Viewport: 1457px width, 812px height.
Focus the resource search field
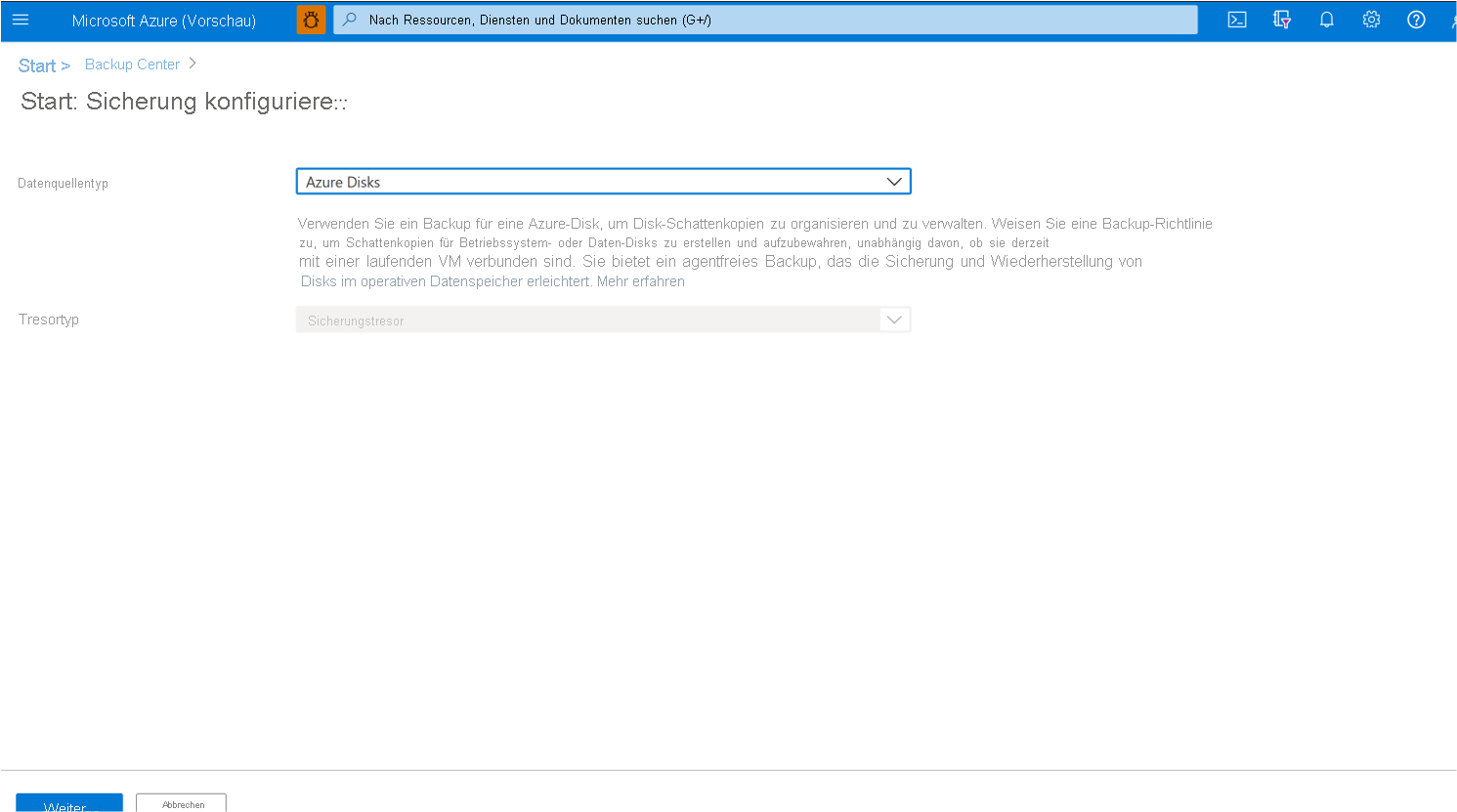pos(765,20)
